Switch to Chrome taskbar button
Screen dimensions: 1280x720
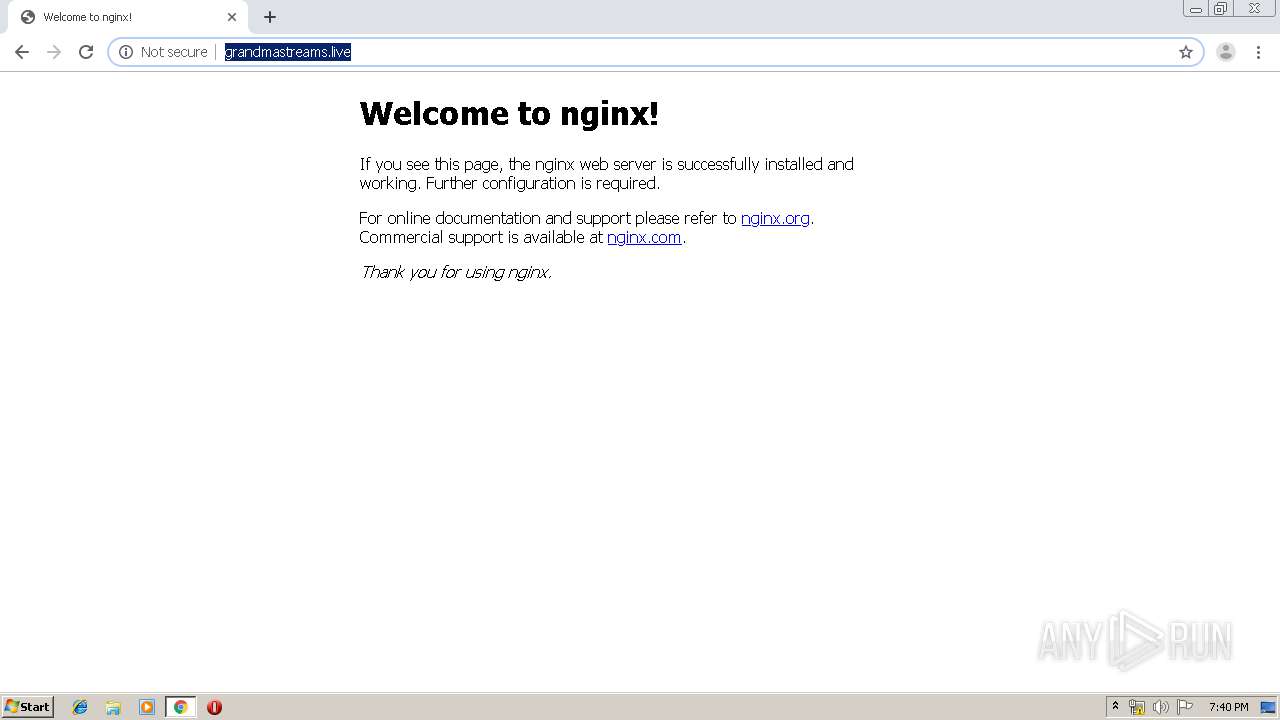click(x=180, y=707)
